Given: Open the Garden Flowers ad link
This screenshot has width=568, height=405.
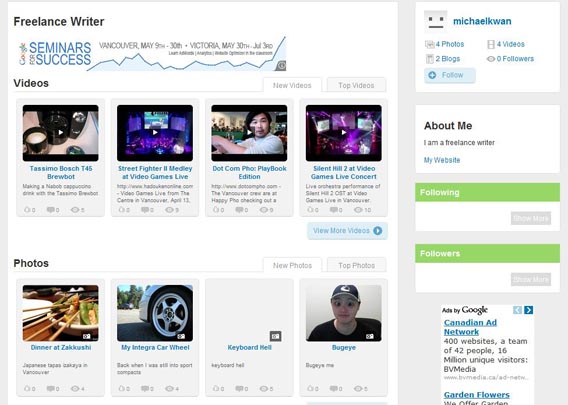Looking at the screenshot, I should (x=477, y=395).
